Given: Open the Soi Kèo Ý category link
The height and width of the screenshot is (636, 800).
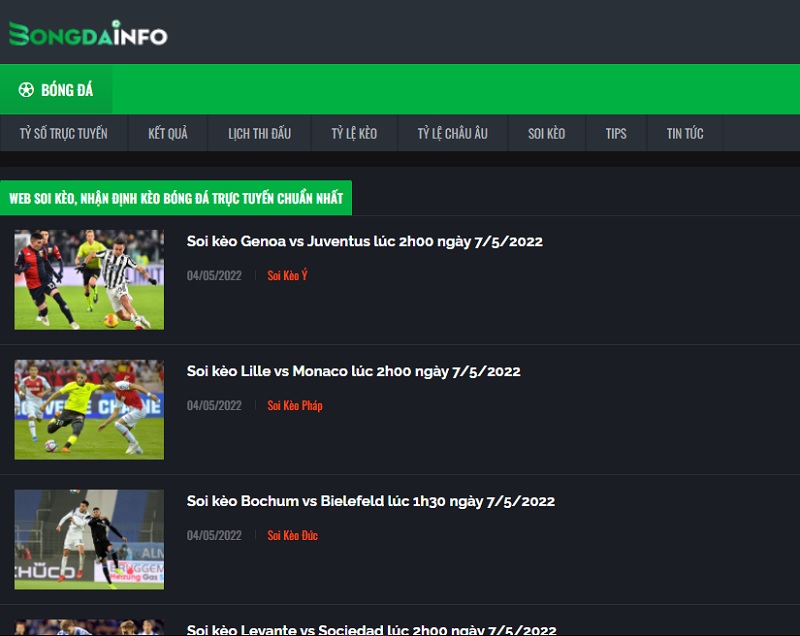Looking at the screenshot, I should (287, 275).
